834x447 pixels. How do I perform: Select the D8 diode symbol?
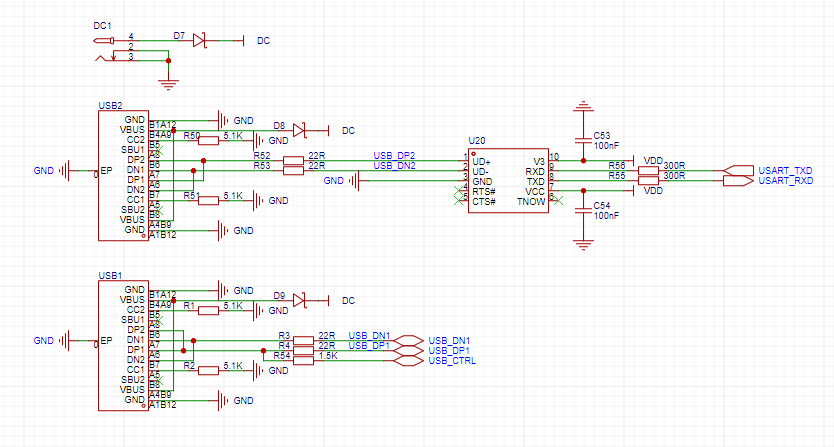click(x=299, y=130)
